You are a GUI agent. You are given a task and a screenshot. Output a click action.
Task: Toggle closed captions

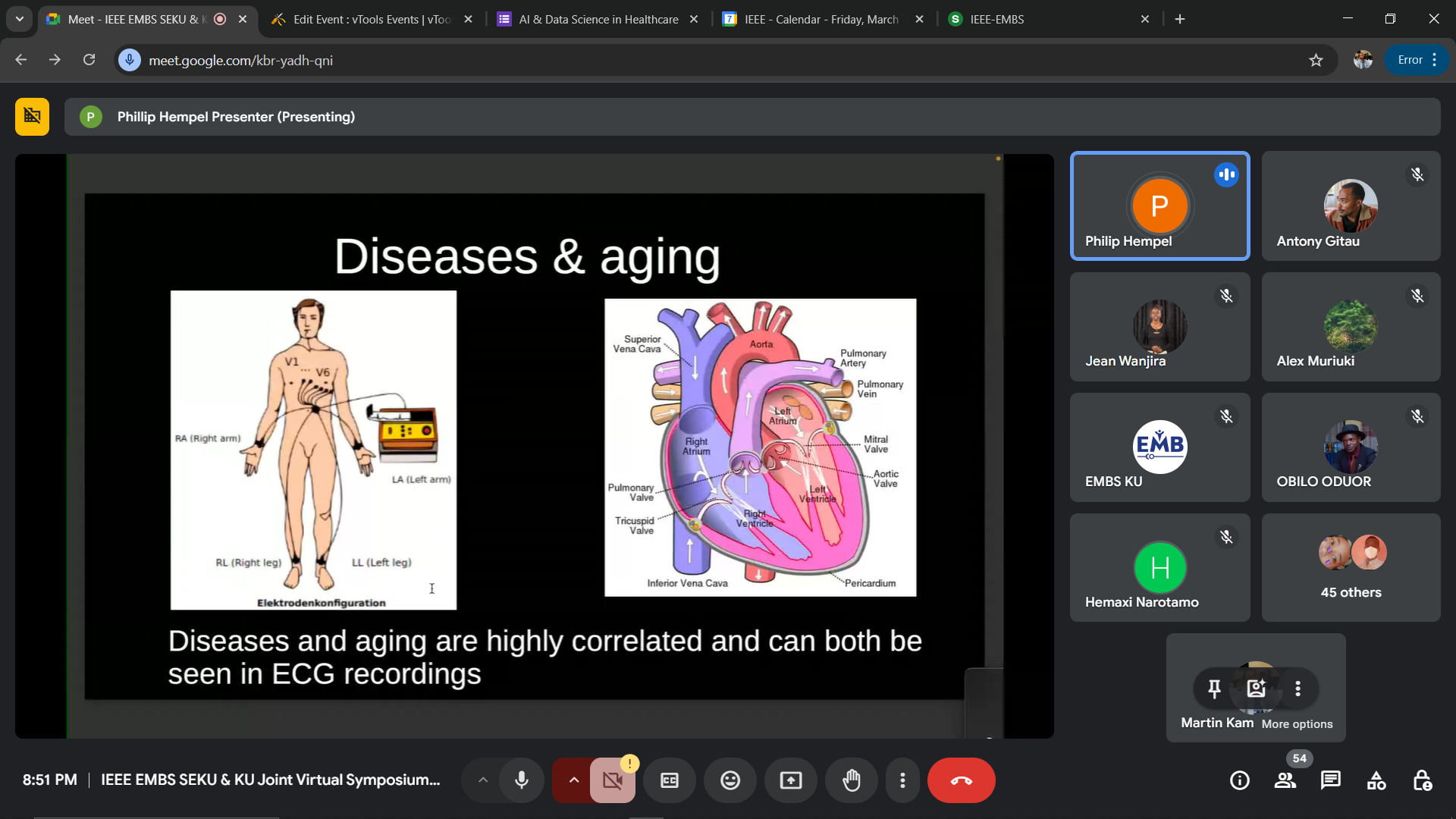pos(669,780)
